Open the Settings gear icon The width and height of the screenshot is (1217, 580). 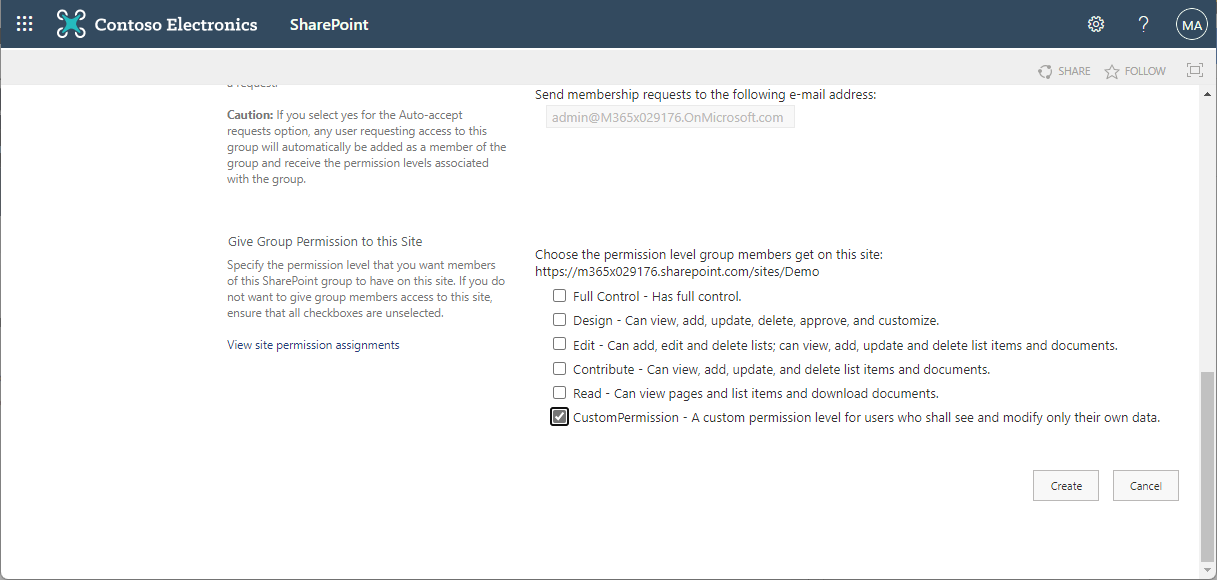point(1096,25)
